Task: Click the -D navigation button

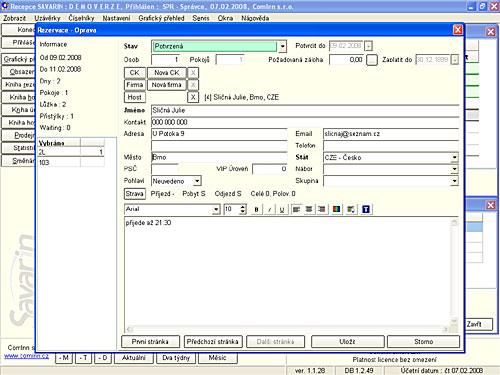Action: 103,358
